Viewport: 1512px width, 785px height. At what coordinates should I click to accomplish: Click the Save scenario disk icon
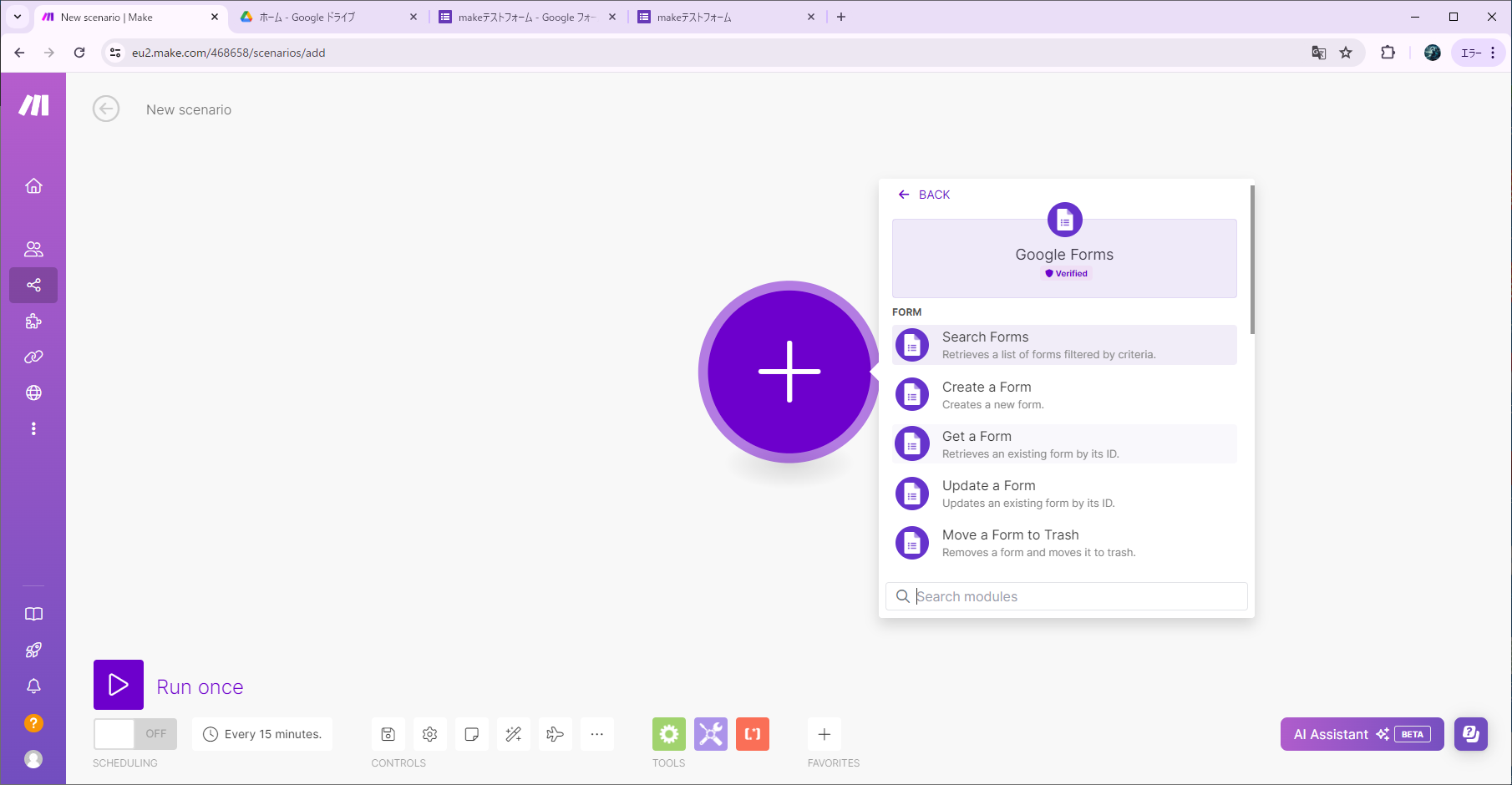pyautogui.click(x=388, y=734)
